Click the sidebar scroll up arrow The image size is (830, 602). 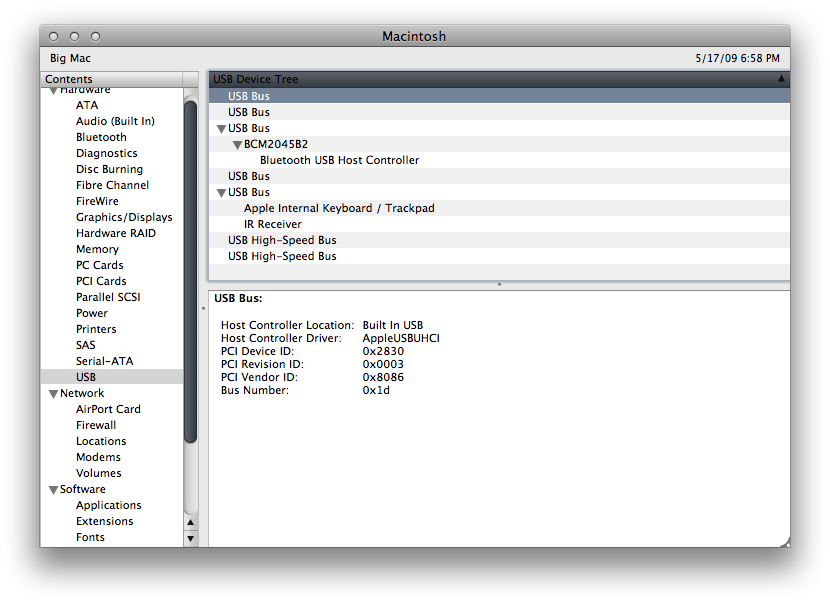click(x=191, y=522)
